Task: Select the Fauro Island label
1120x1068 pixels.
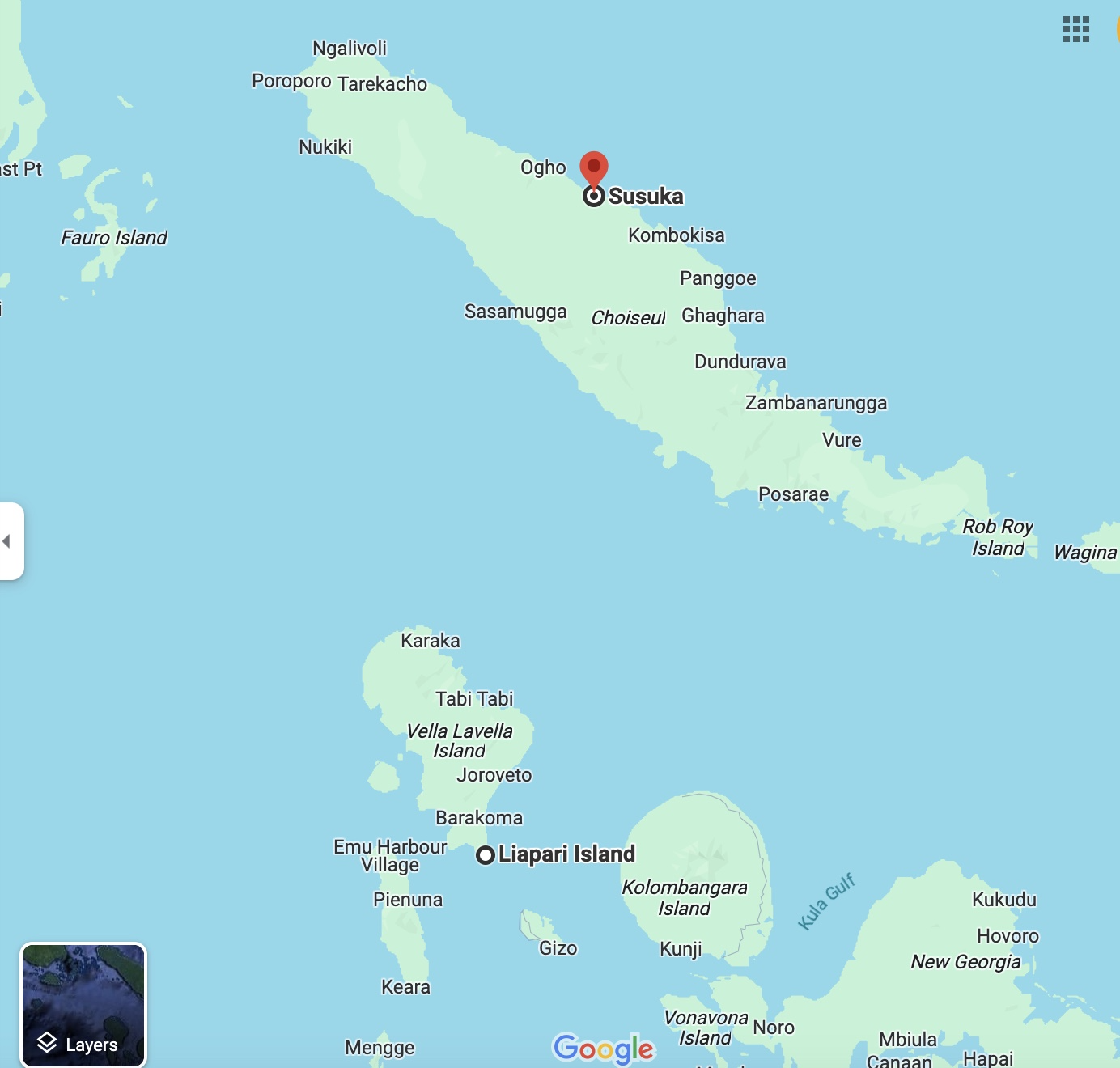Action: tap(114, 238)
